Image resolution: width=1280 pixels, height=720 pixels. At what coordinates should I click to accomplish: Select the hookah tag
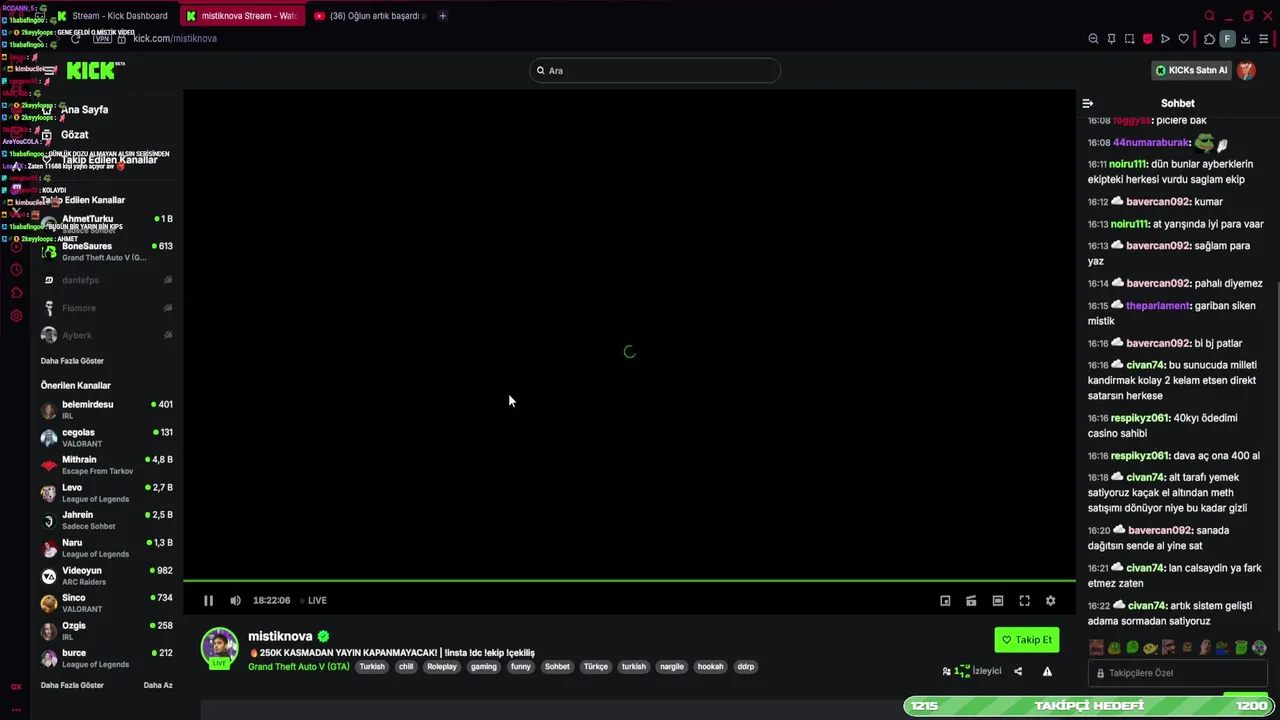(x=710, y=667)
